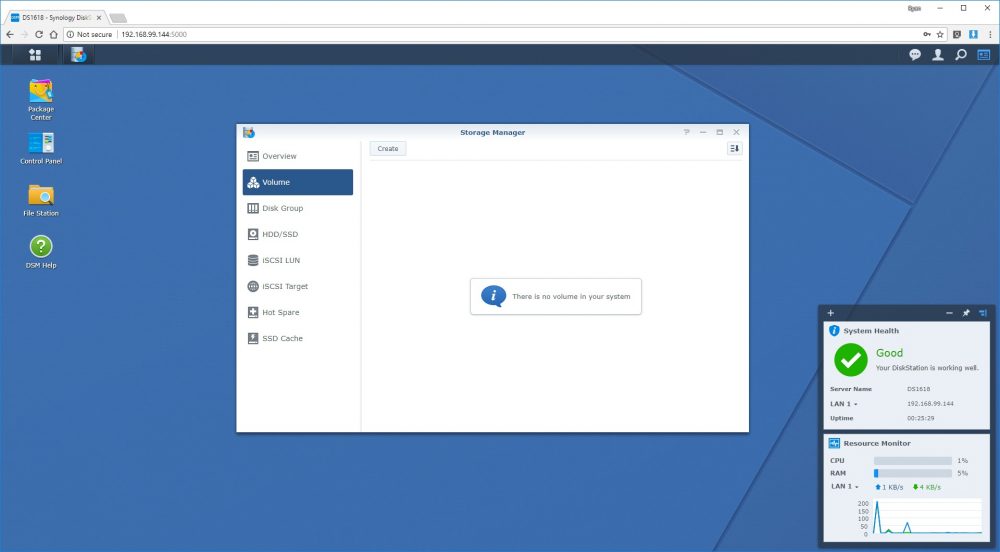The height and width of the screenshot is (552, 1000).
Task: Minimize the widget panel
Action: (949, 313)
